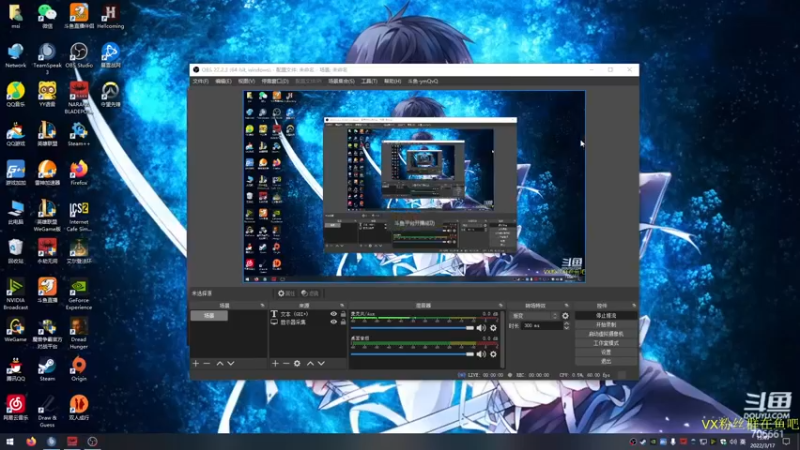Pop out the Audio Mixer dock panel
800x450 pixels.
tap(501, 306)
